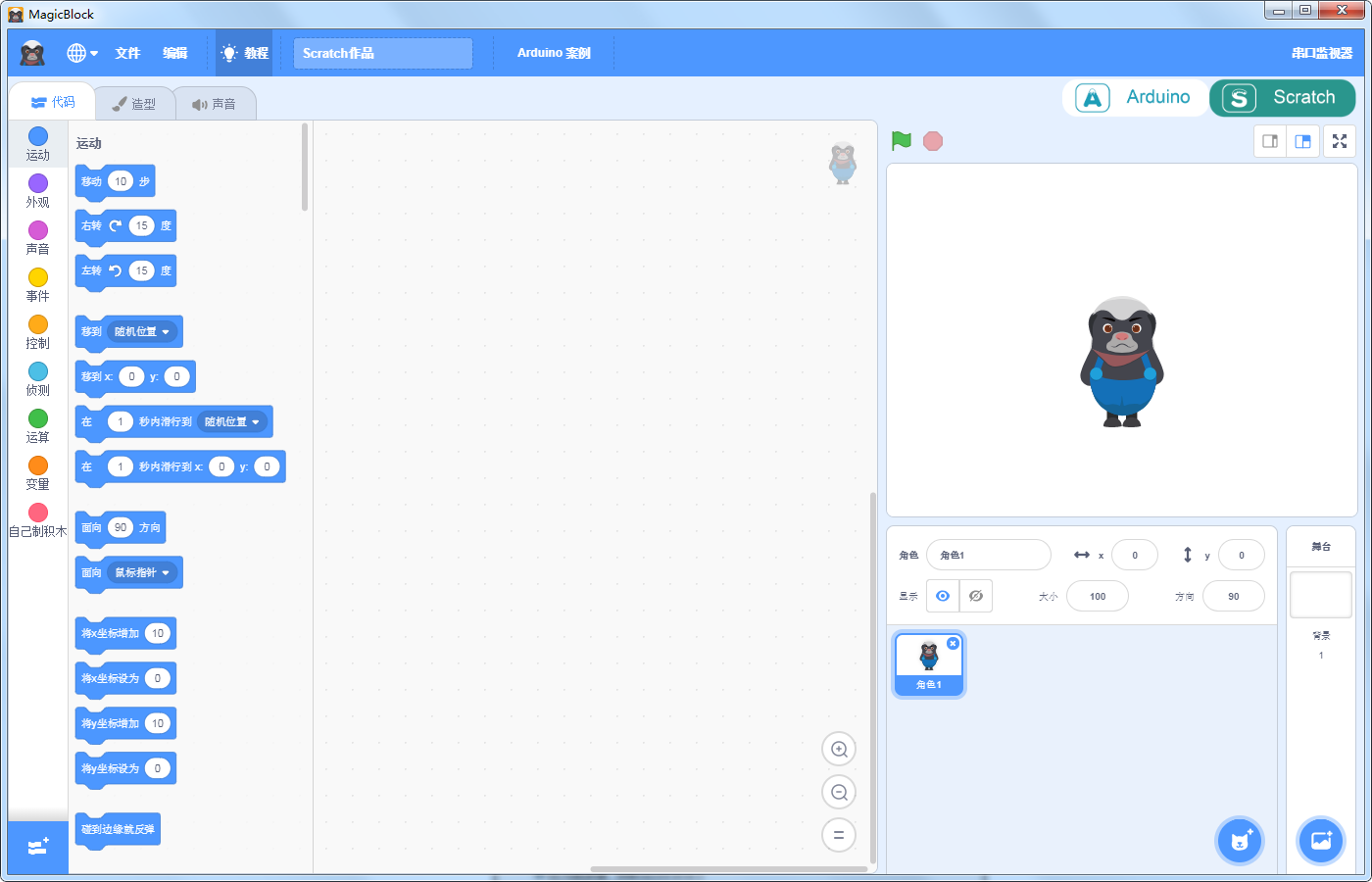Click the green flag to run the project
Viewport: 1372px width, 882px height.
tap(902, 141)
